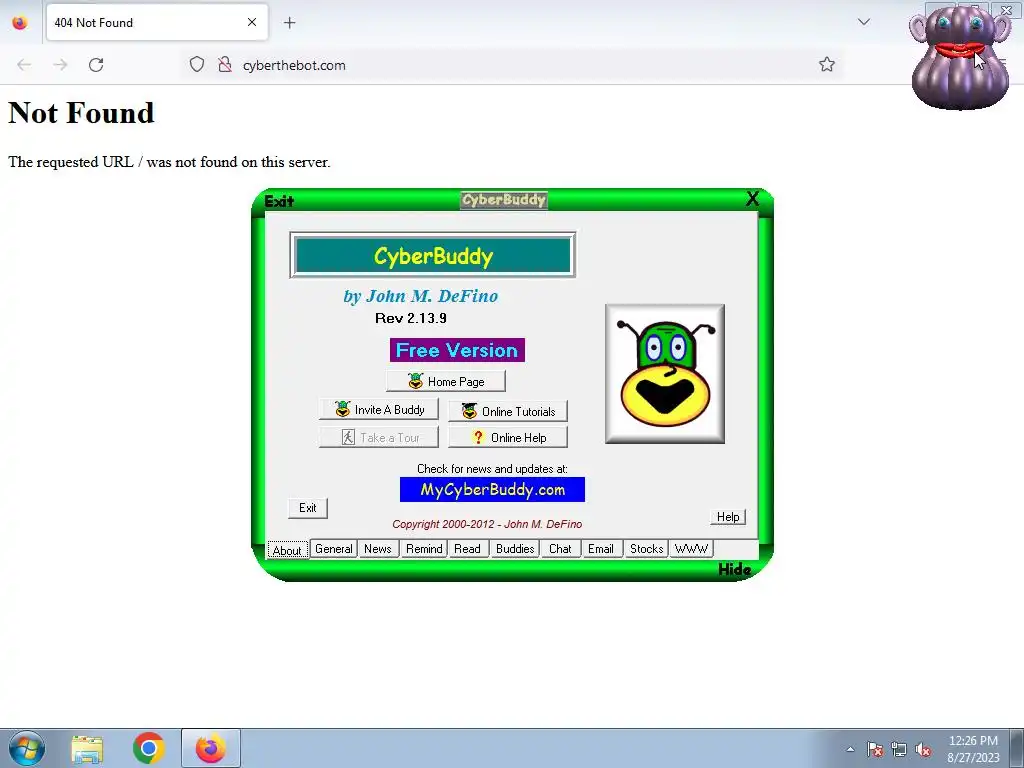Image resolution: width=1024 pixels, height=768 pixels.
Task: Click the browser forward arrow
Action: pos(60,65)
